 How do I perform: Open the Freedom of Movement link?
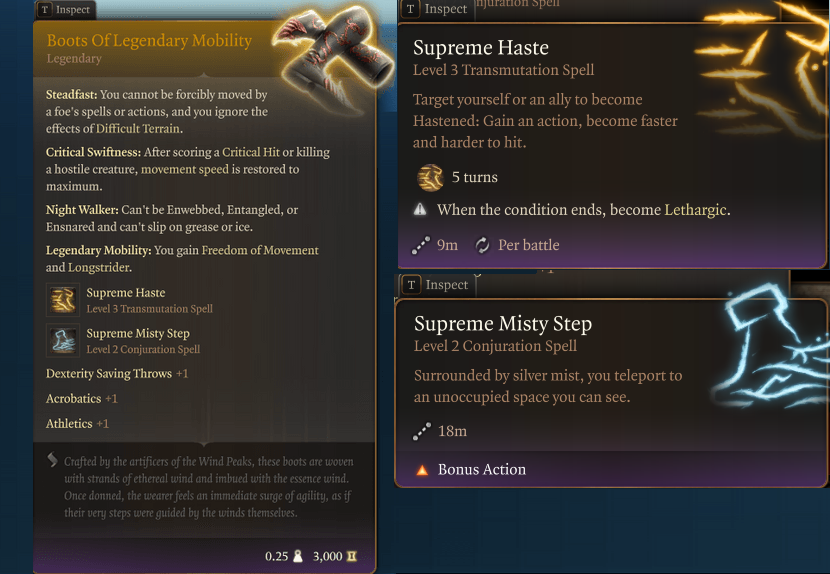point(260,250)
